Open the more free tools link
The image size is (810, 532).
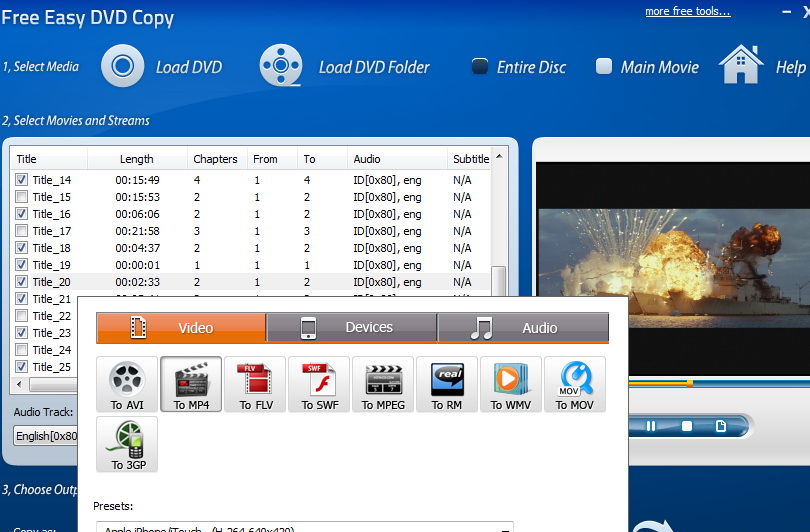[688, 11]
